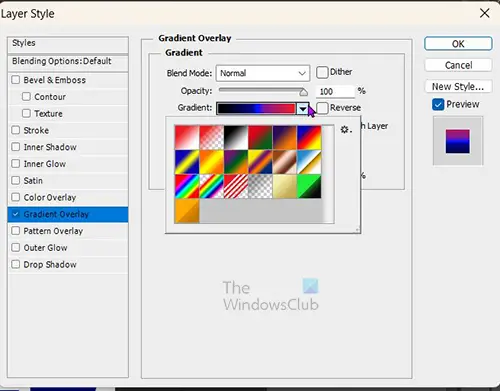Image resolution: width=500 pixels, height=391 pixels.
Task: Click the New Style... button
Action: click(458, 87)
